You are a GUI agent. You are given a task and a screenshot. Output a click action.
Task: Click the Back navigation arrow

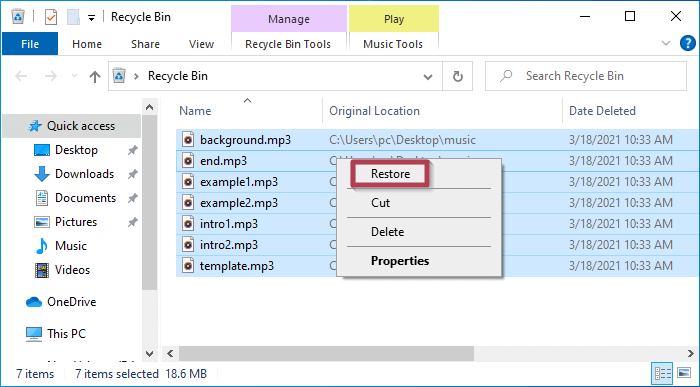[x=21, y=76]
